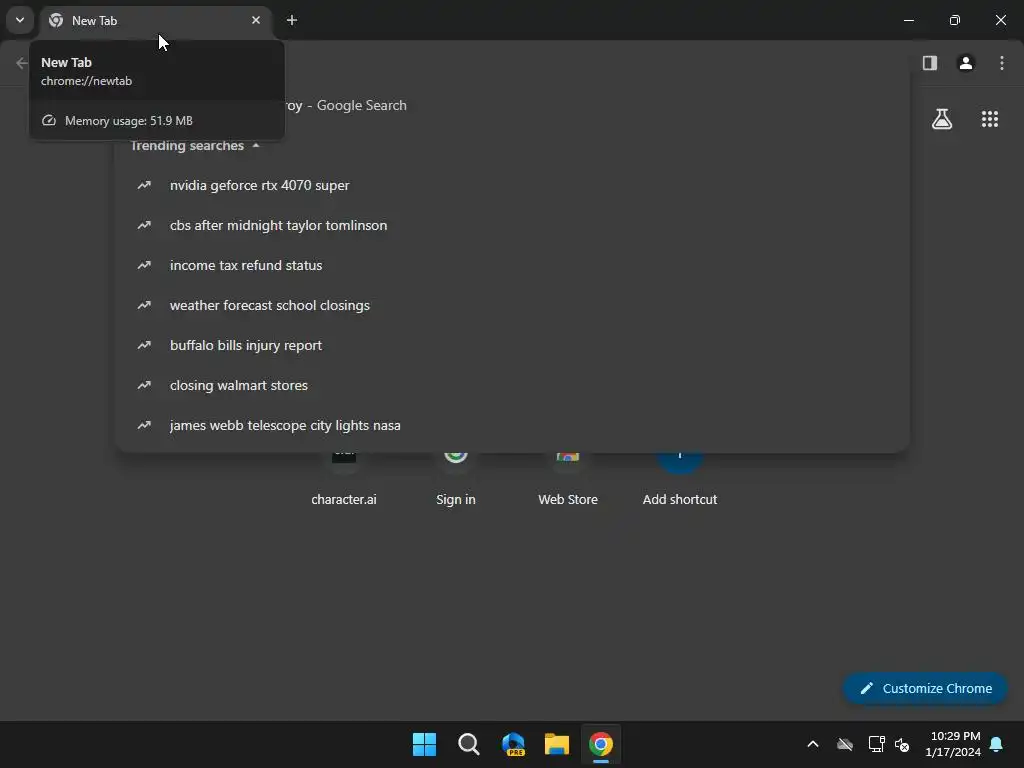Click trending icon beside closing walmart stores
The height and width of the screenshot is (768, 1024).
144,385
